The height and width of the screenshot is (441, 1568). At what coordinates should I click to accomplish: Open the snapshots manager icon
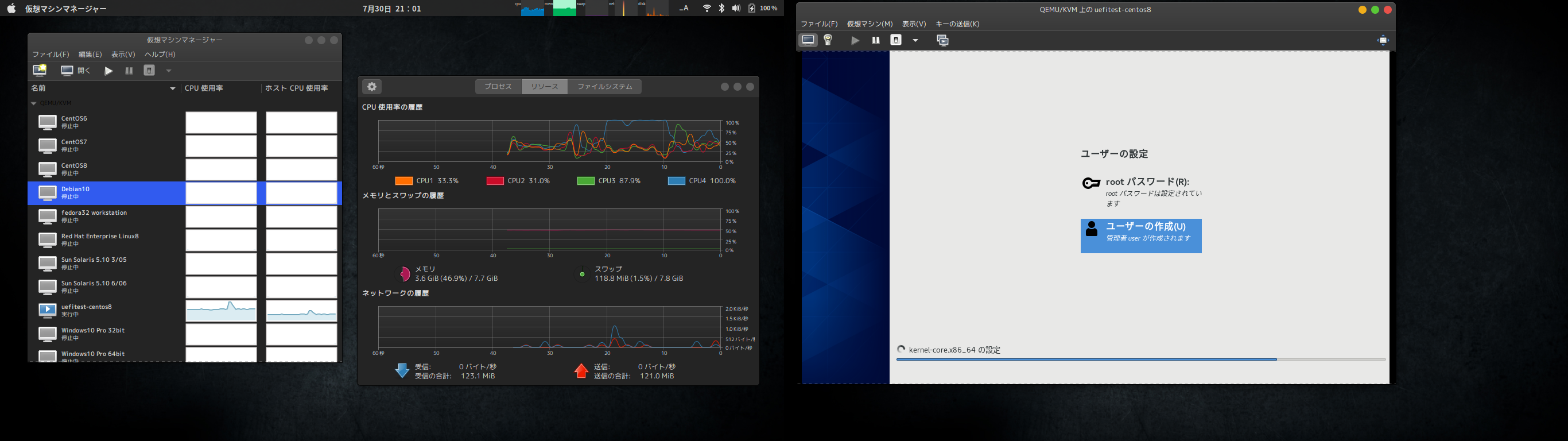pos(943,40)
